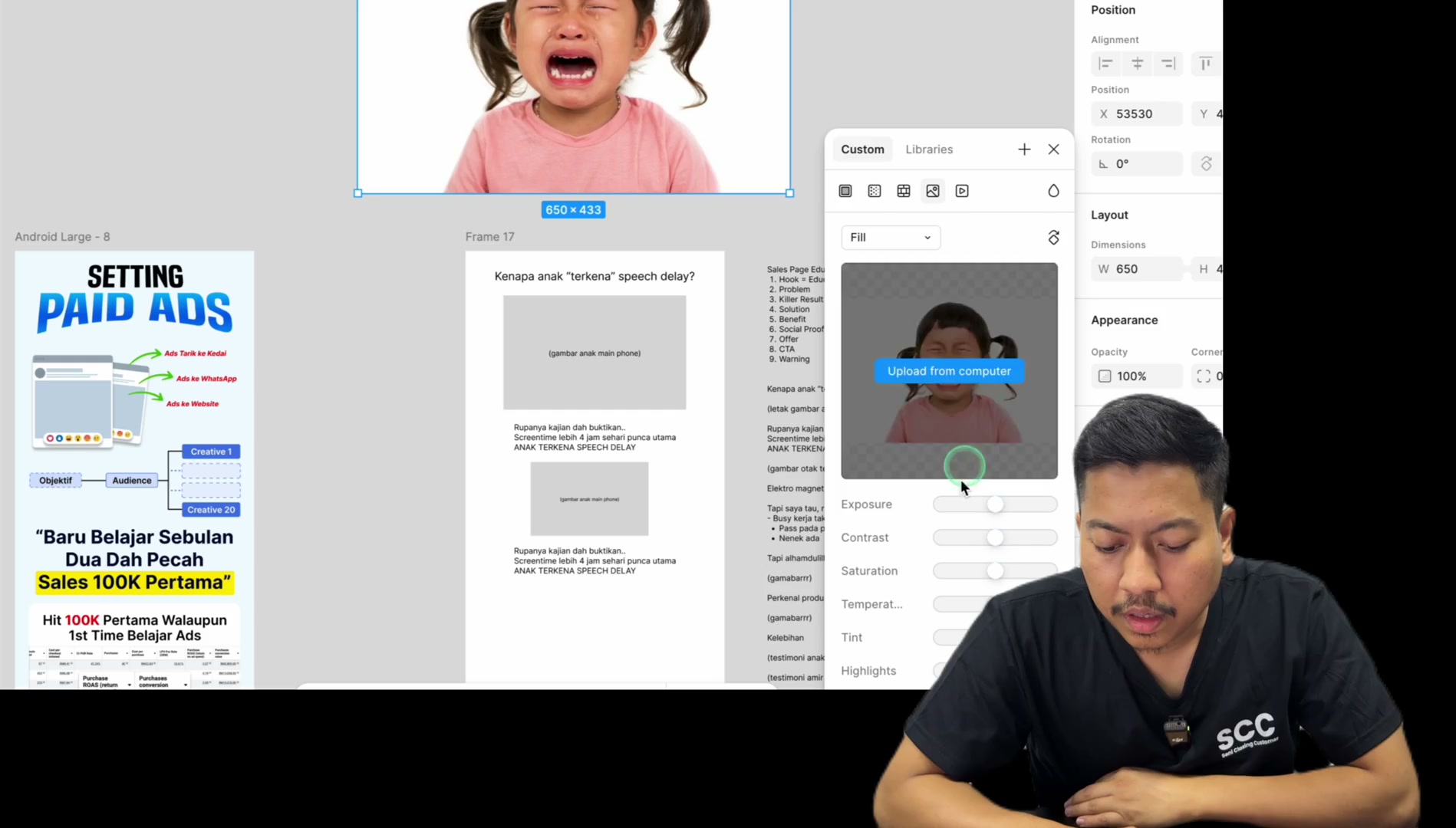Select the Android Large - 8 frame label

pyautogui.click(x=62, y=237)
